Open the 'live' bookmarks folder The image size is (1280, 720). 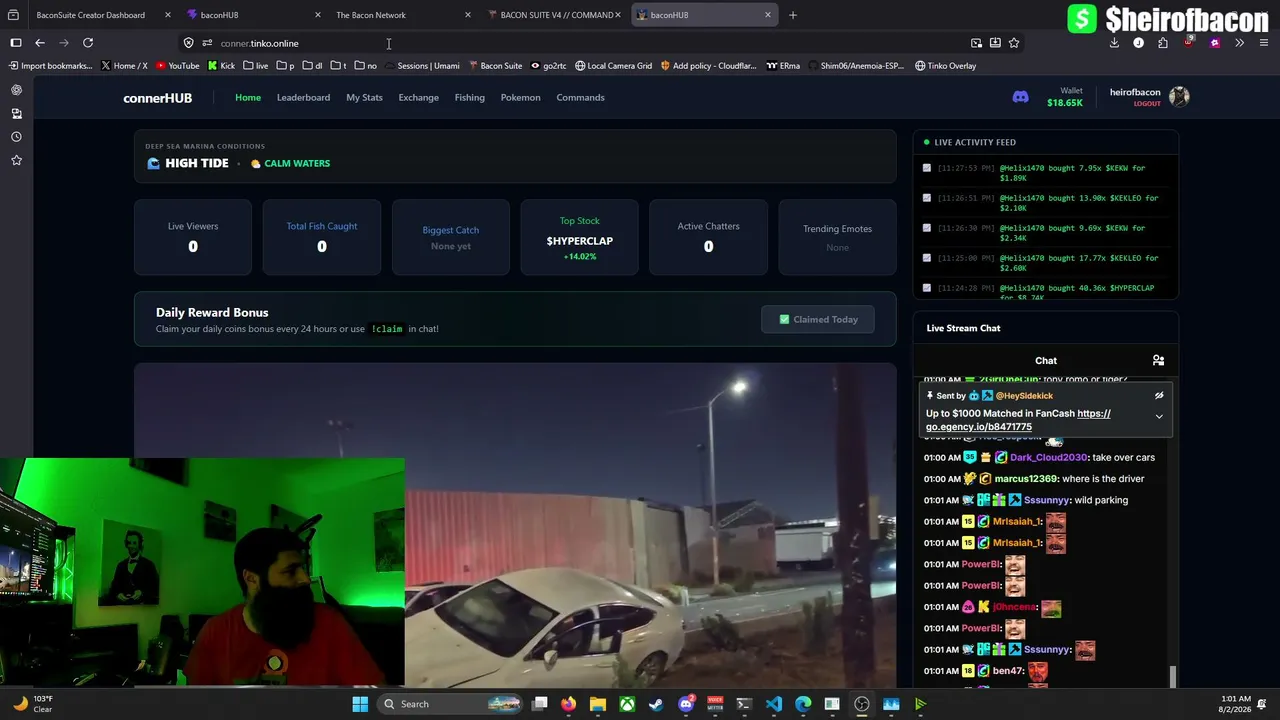click(255, 66)
